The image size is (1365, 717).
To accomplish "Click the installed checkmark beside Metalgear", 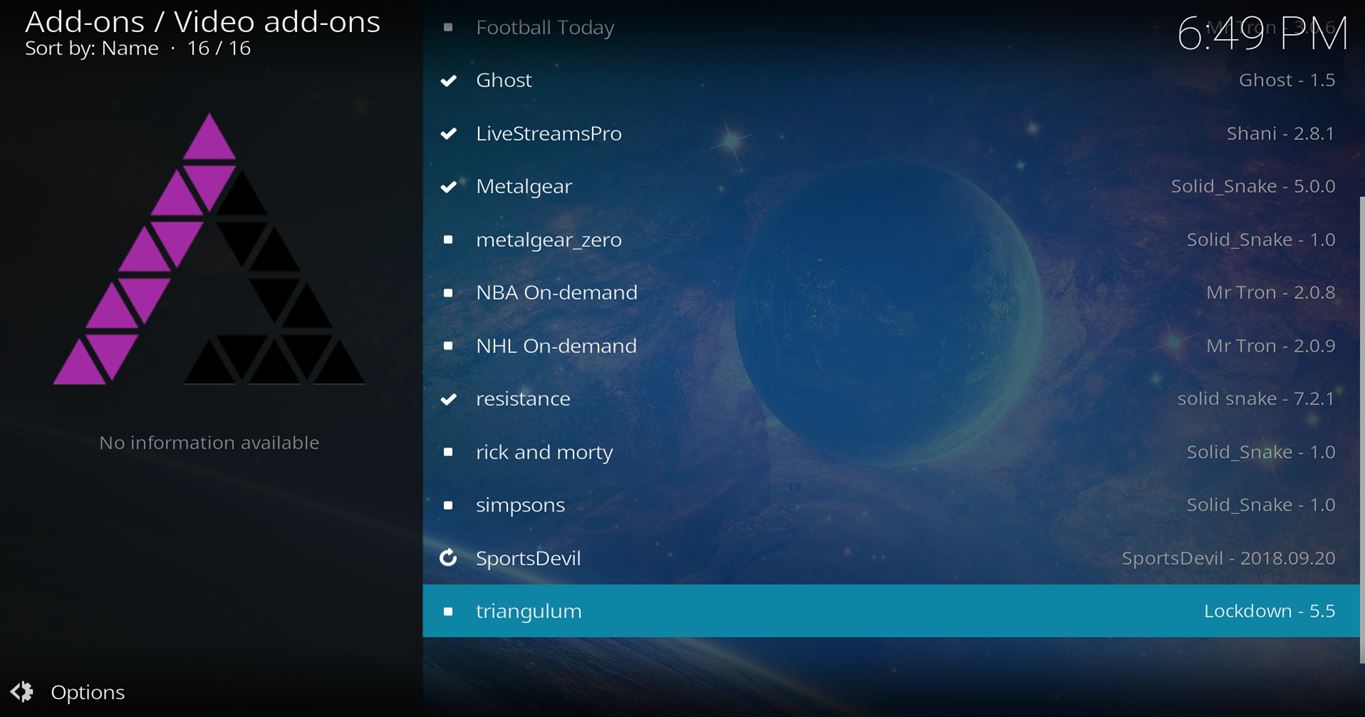I will coord(448,186).
